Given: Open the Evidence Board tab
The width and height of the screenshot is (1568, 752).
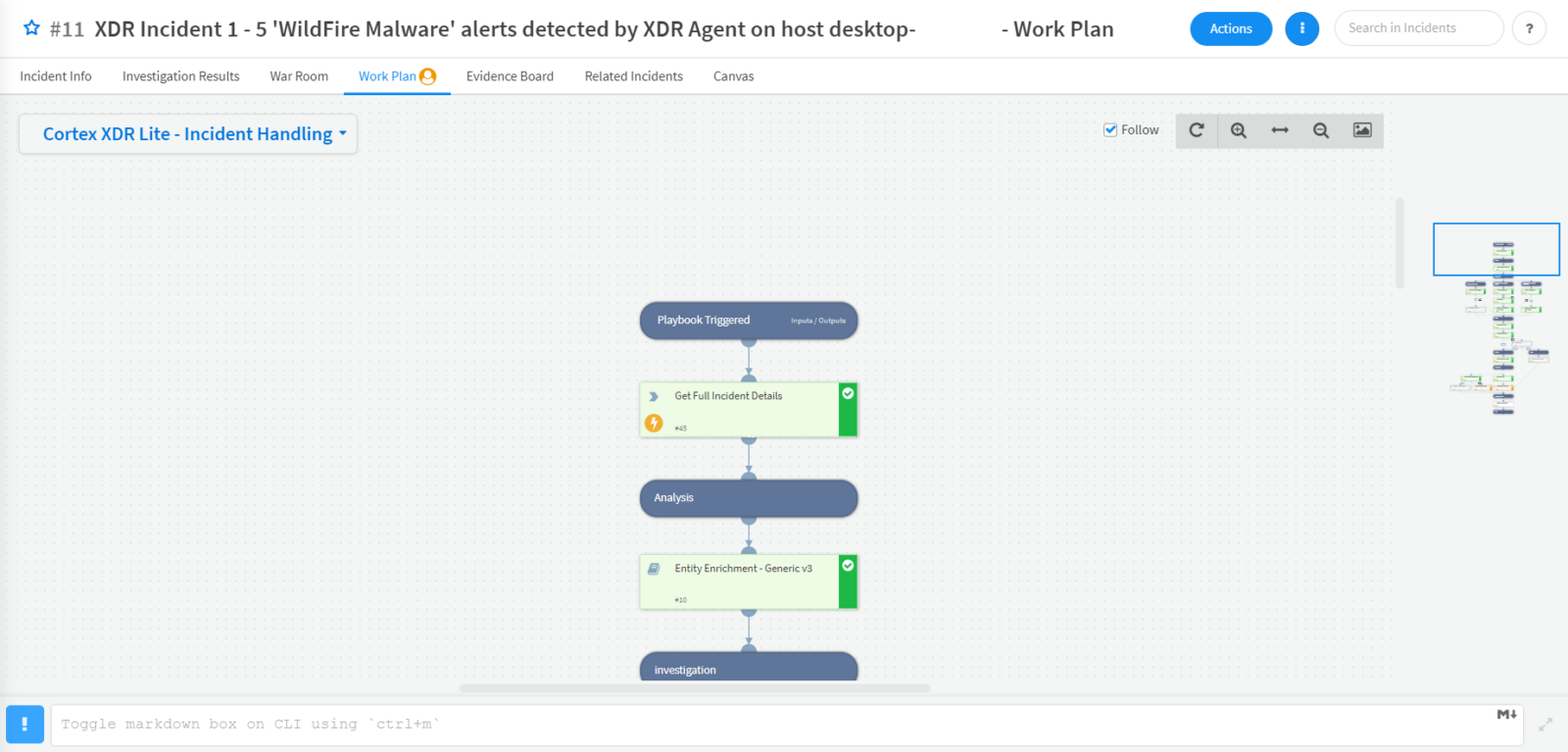Looking at the screenshot, I should (510, 76).
